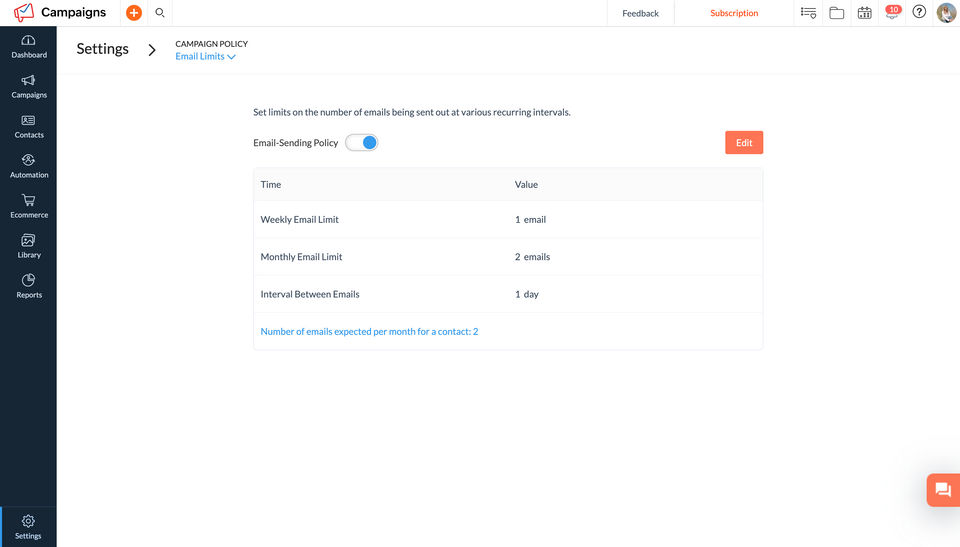Image resolution: width=960 pixels, height=547 pixels.
Task: Expand the Email Limits dropdown
Action: pos(205,57)
